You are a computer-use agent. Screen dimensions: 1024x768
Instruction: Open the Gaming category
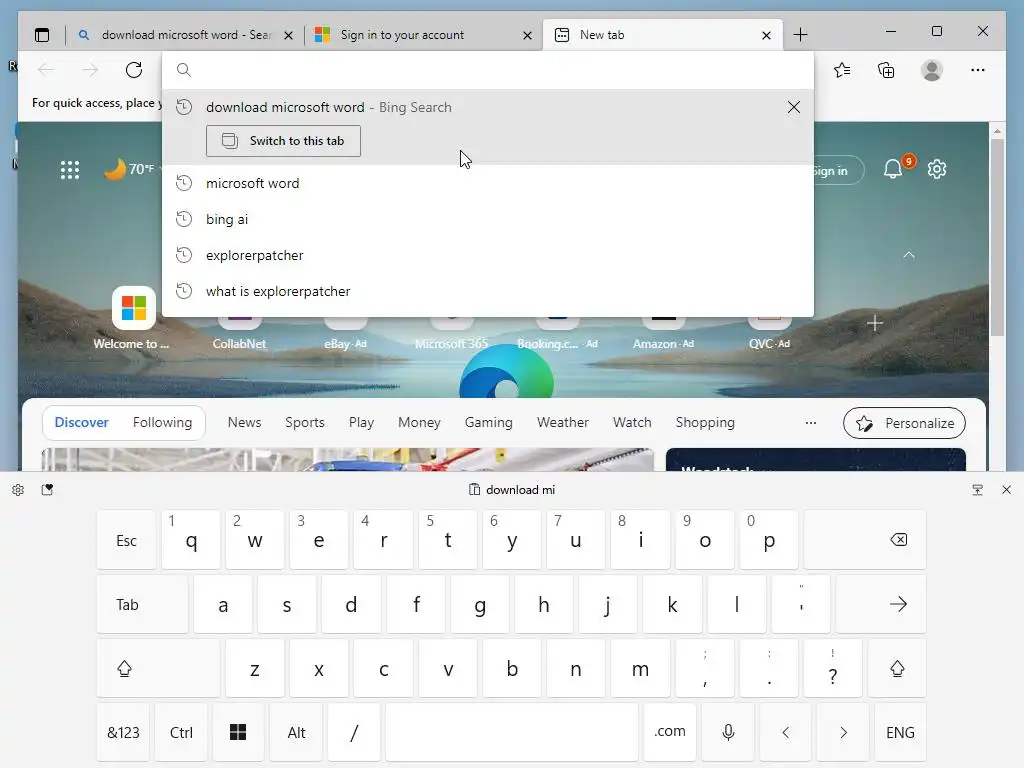tap(488, 423)
